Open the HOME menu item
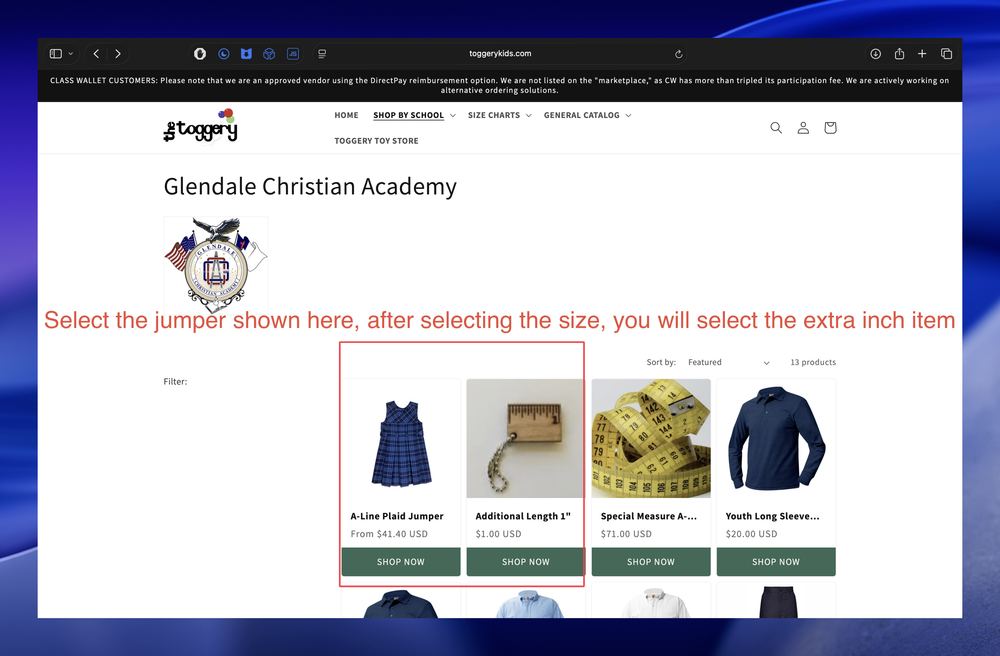This screenshot has height=656, width=1000. coord(346,115)
